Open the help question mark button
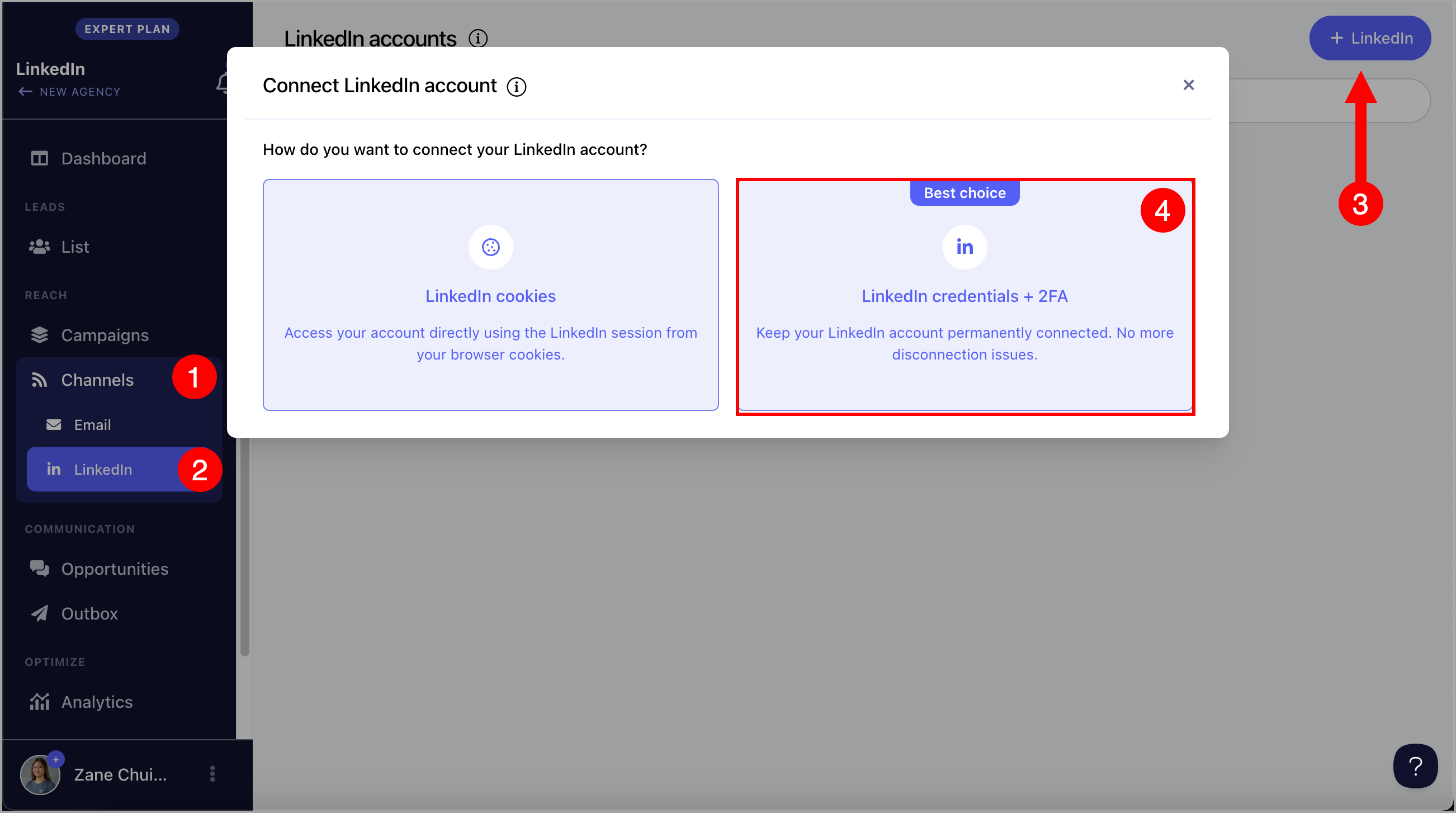Viewport: 1456px width, 813px height. coord(1415,766)
